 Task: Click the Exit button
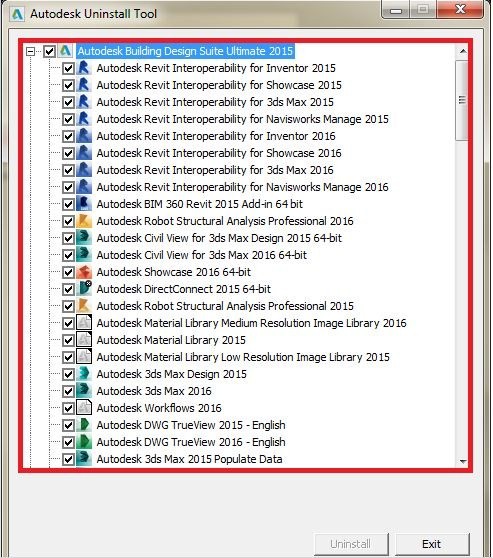point(432,544)
